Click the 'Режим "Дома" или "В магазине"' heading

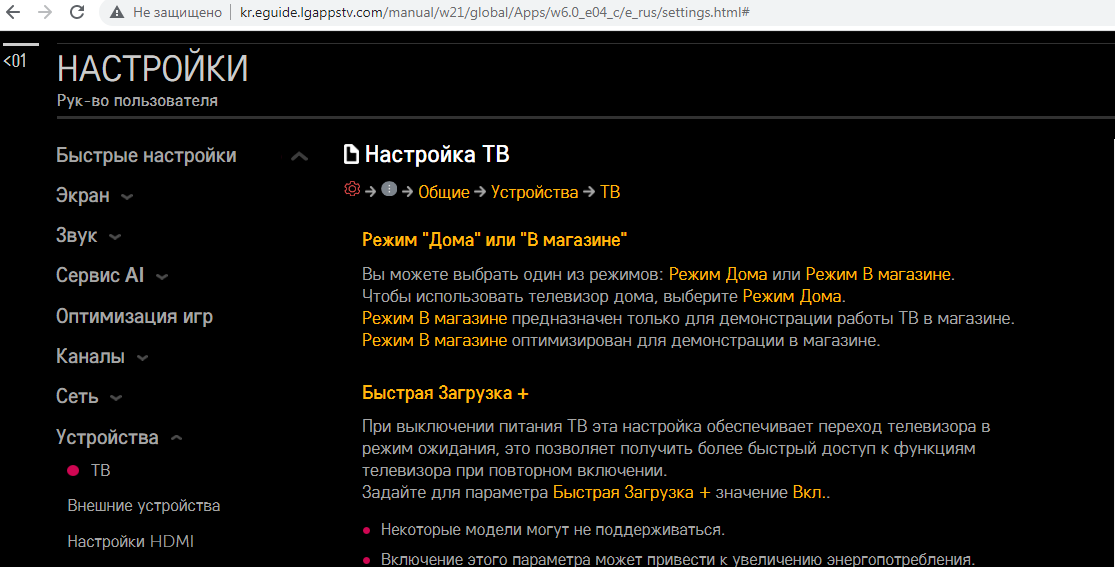[494, 240]
